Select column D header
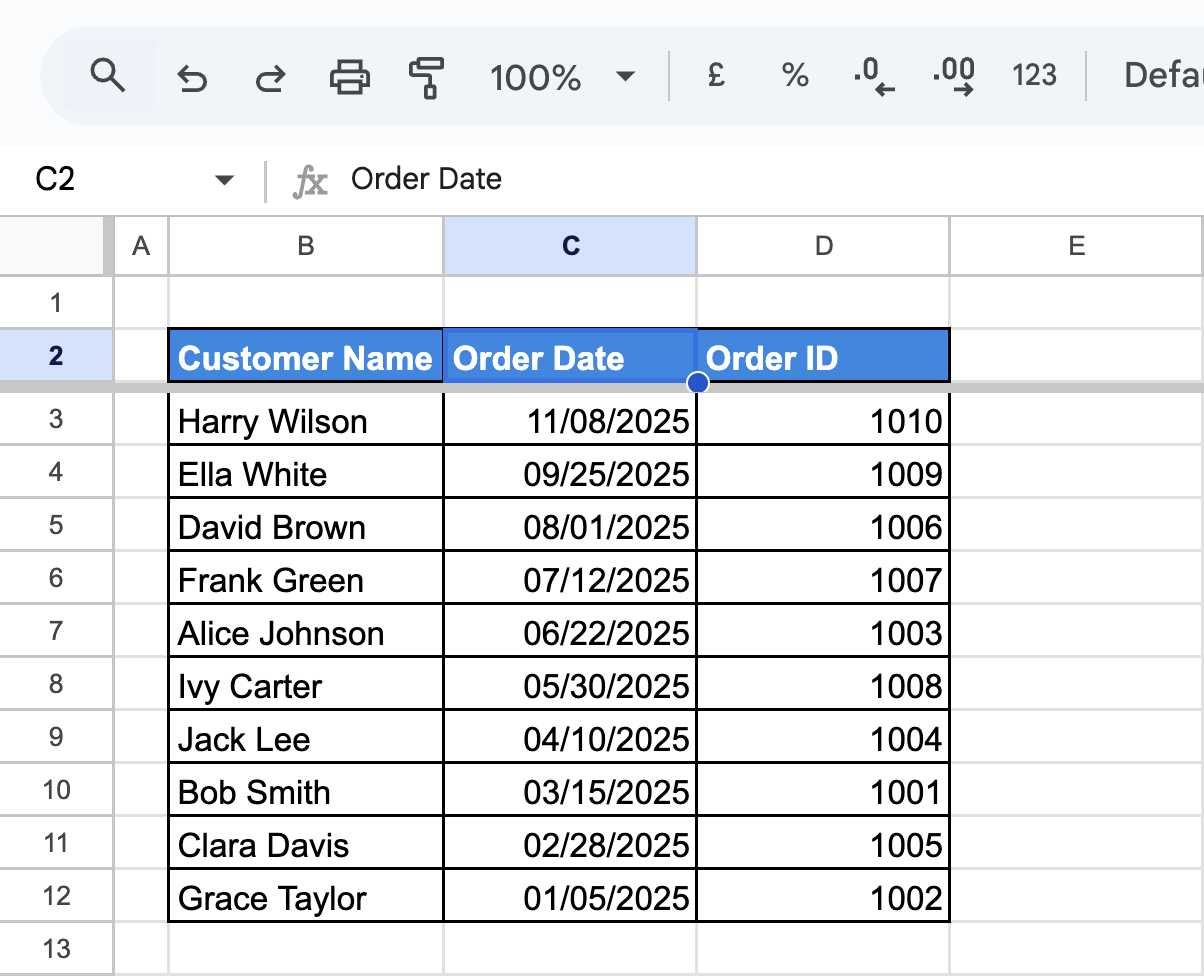The height and width of the screenshot is (976, 1204). (823, 246)
